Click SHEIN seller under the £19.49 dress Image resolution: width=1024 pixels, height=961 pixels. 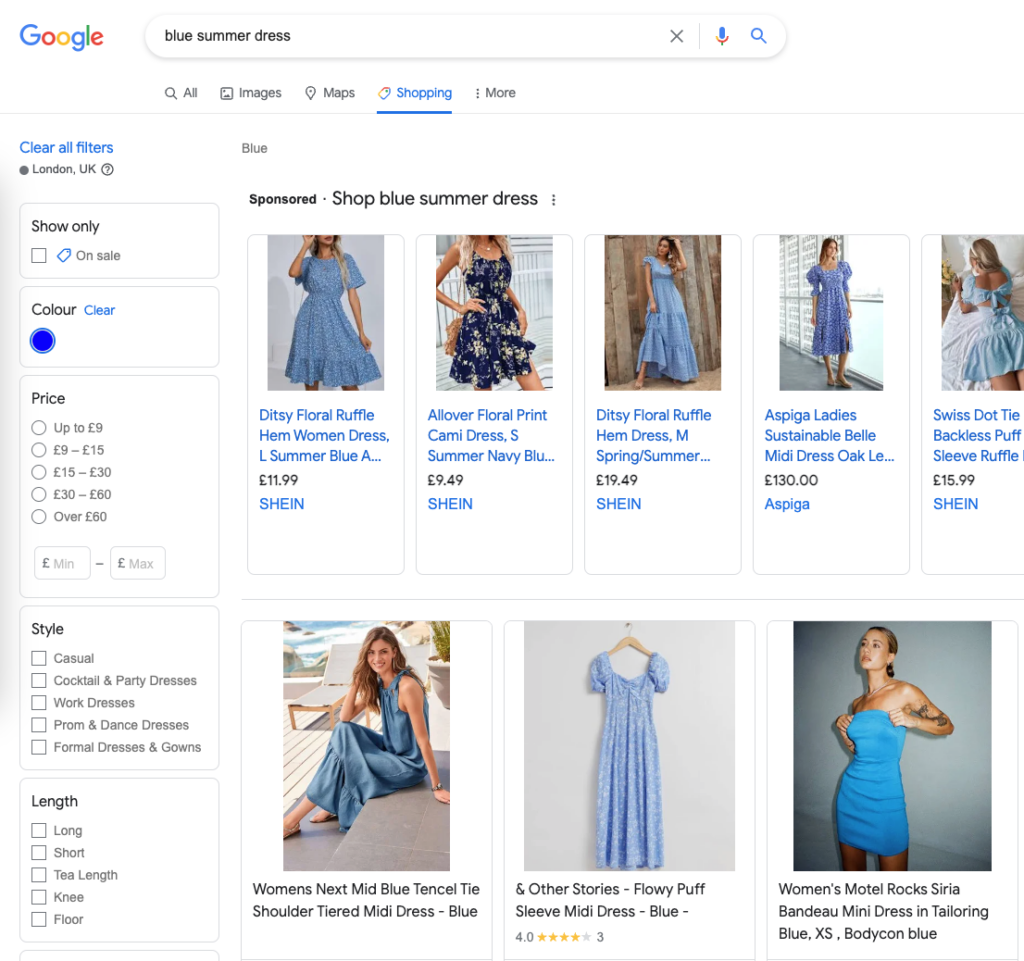tap(618, 504)
